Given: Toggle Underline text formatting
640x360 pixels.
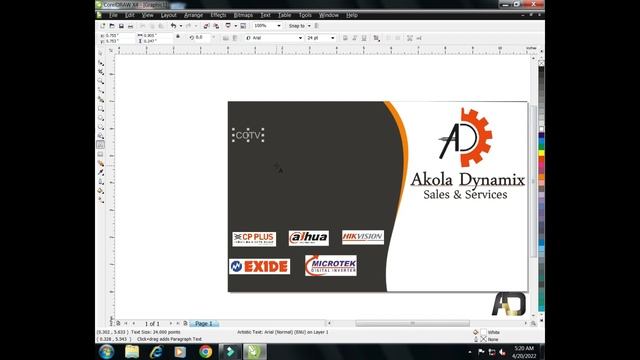Looking at the screenshot, I should point(364,38).
